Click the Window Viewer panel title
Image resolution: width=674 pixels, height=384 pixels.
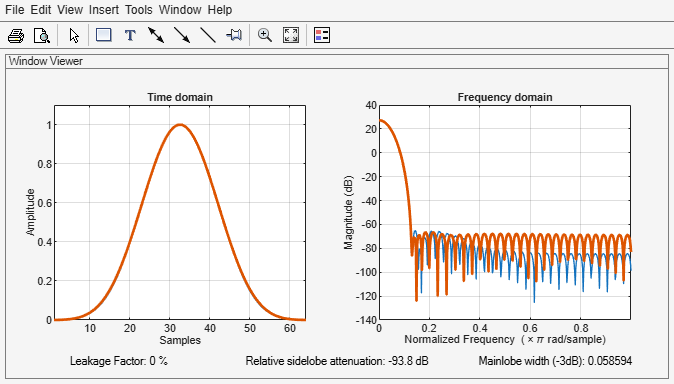[46, 61]
